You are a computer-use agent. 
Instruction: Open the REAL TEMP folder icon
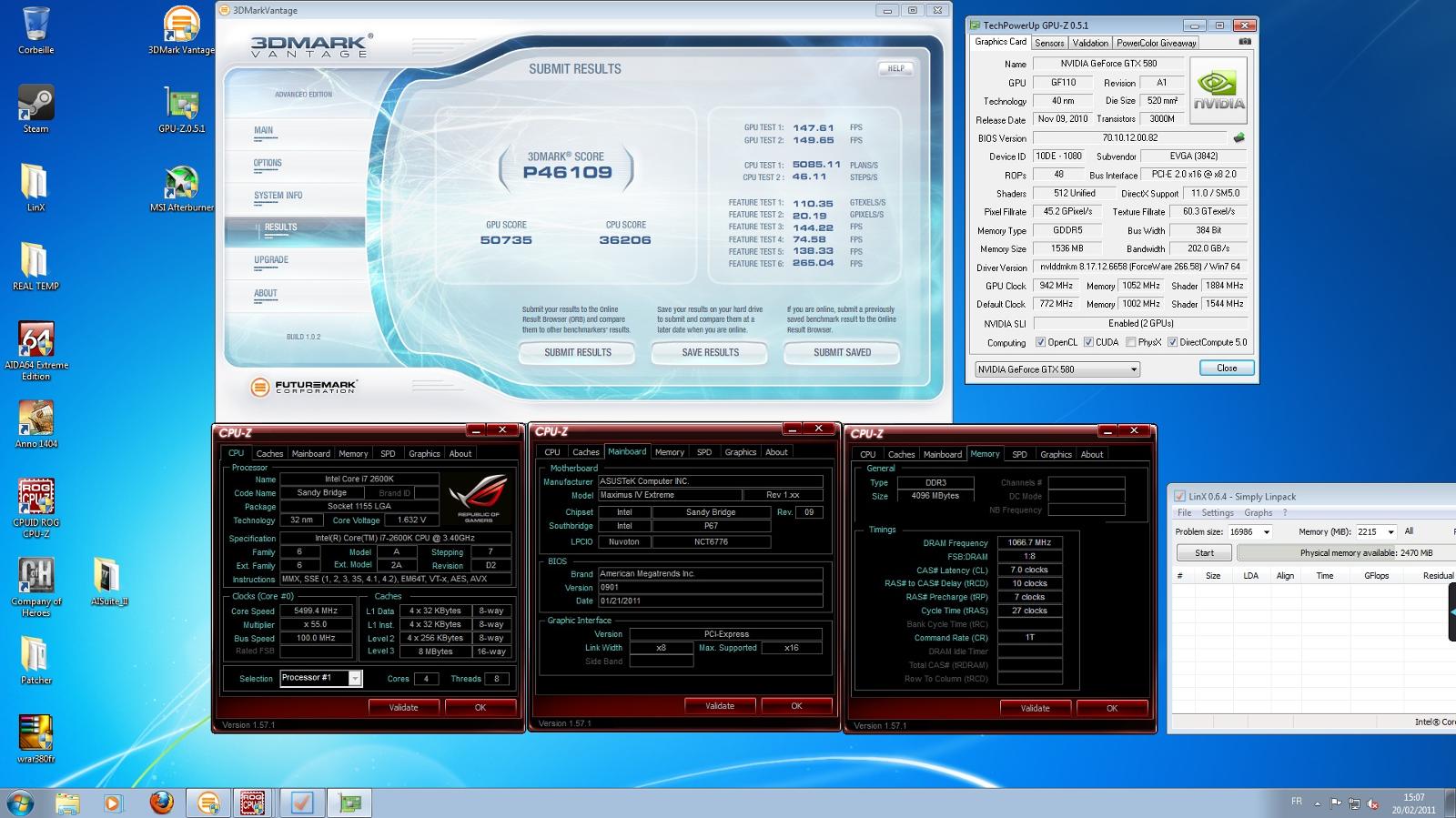(35, 267)
